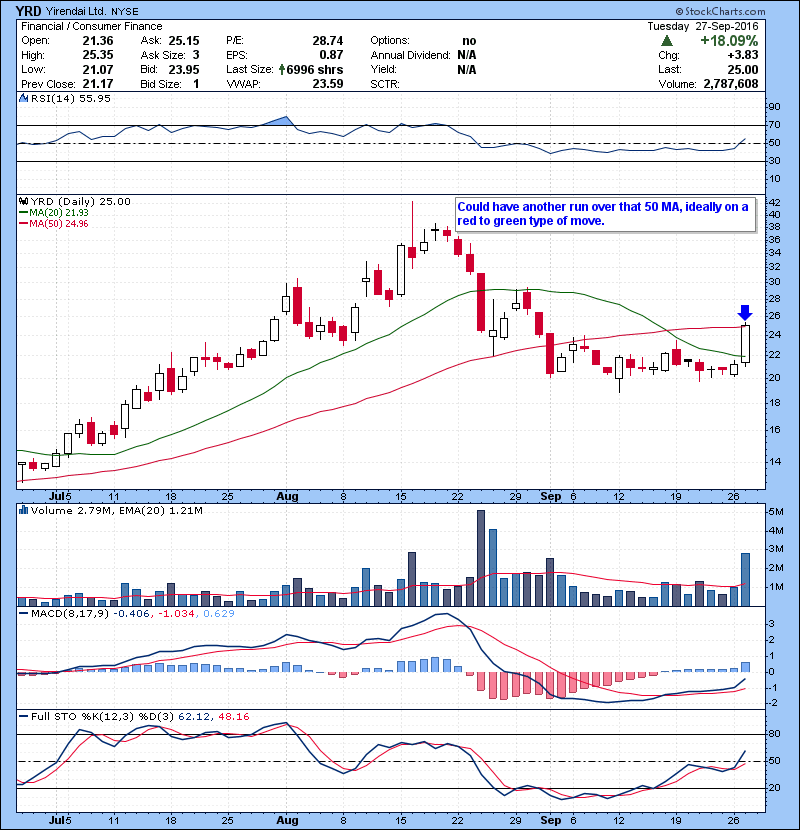Select the Chg value +3.83
800x830 pixels.
[x=743, y=55]
